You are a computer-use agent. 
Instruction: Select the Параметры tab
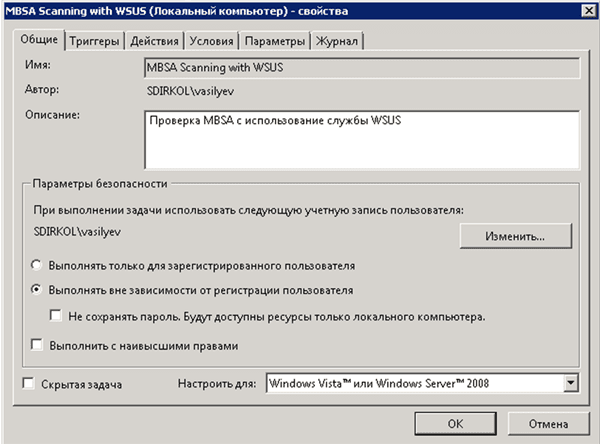[274, 41]
